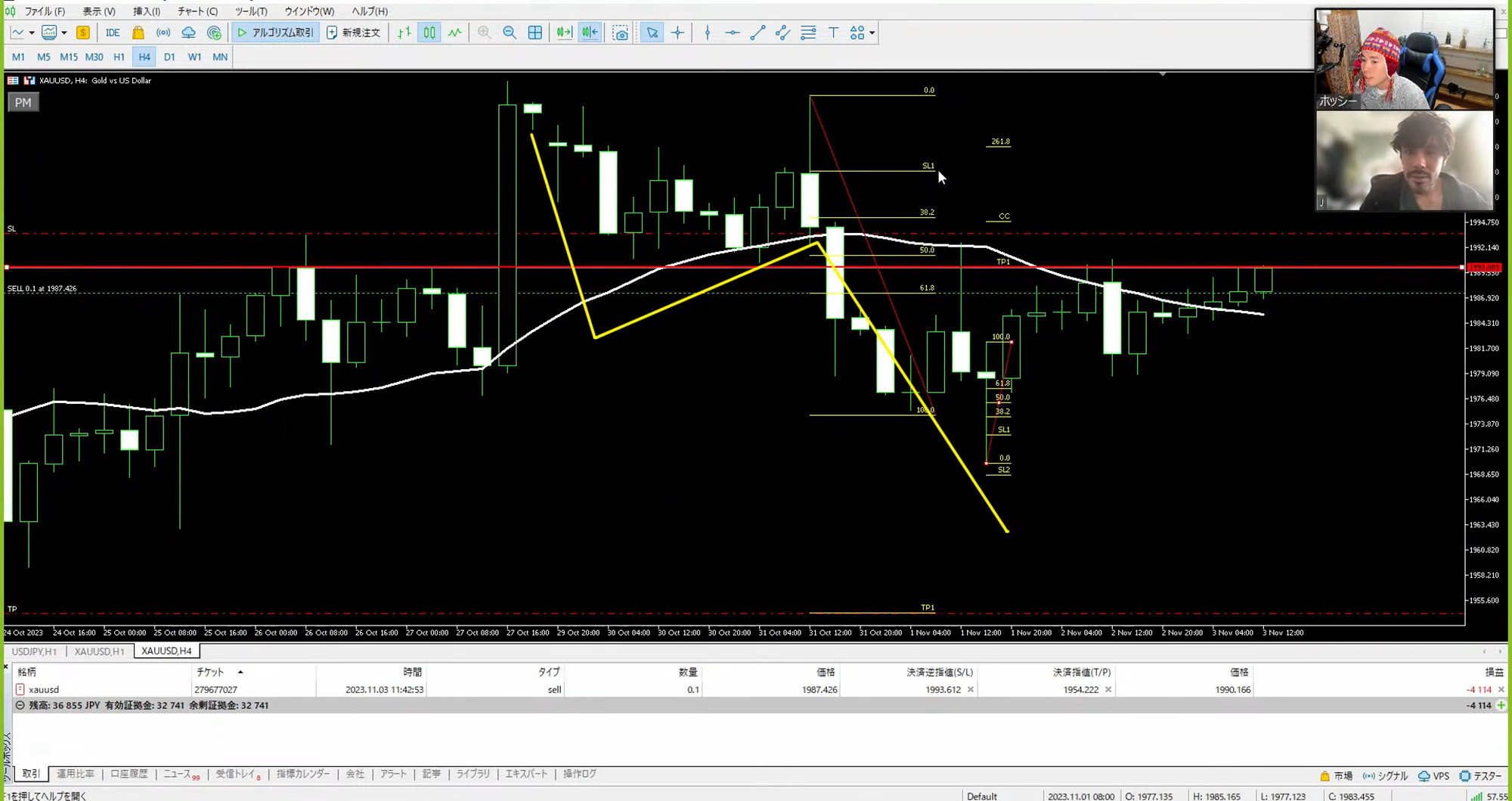Image resolution: width=1512 pixels, height=801 pixels.
Task: Open the チャート (C) menu
Action: 197,11
